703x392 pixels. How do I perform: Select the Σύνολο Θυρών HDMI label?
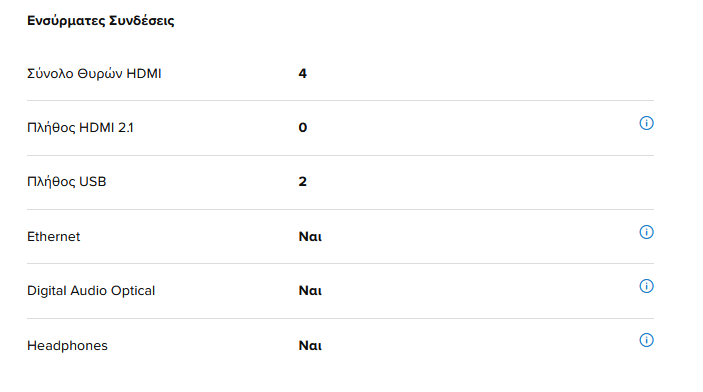[x=94, y=74]
